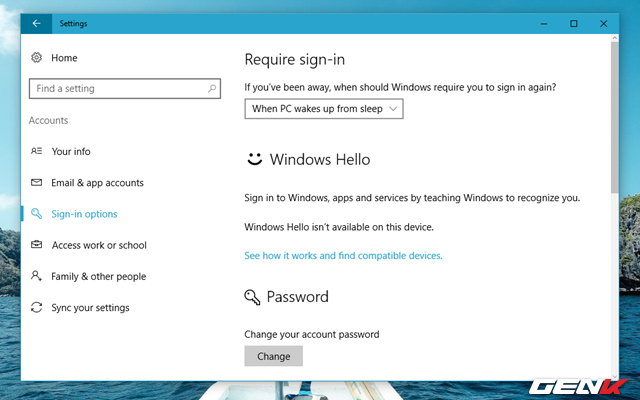This screenshot has width=640, height=400.
Task: Click the Password key icon
Action: pos(252,297)
